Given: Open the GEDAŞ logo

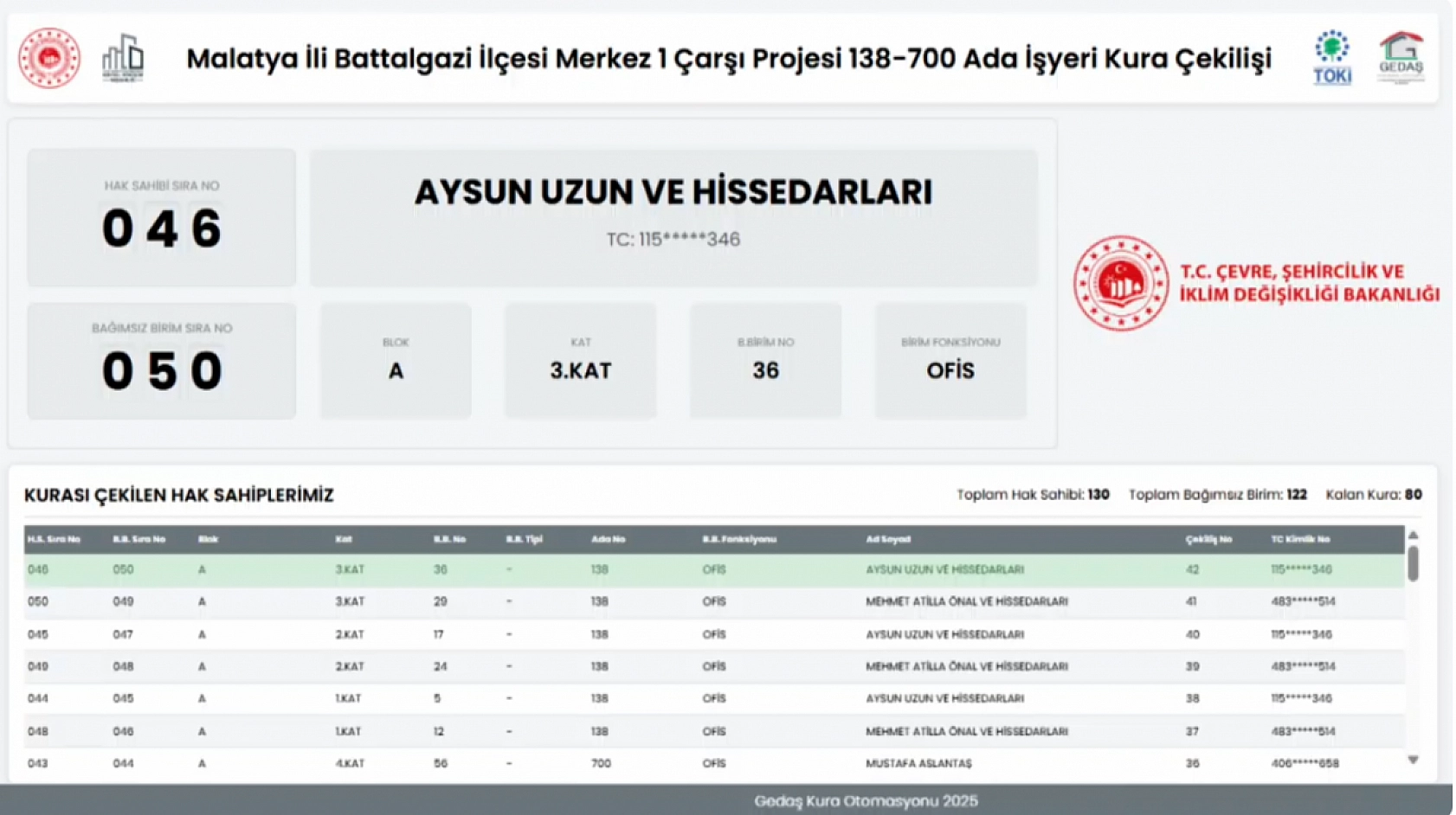Looking at the screenshot, I should click(x=1401, y=55).
